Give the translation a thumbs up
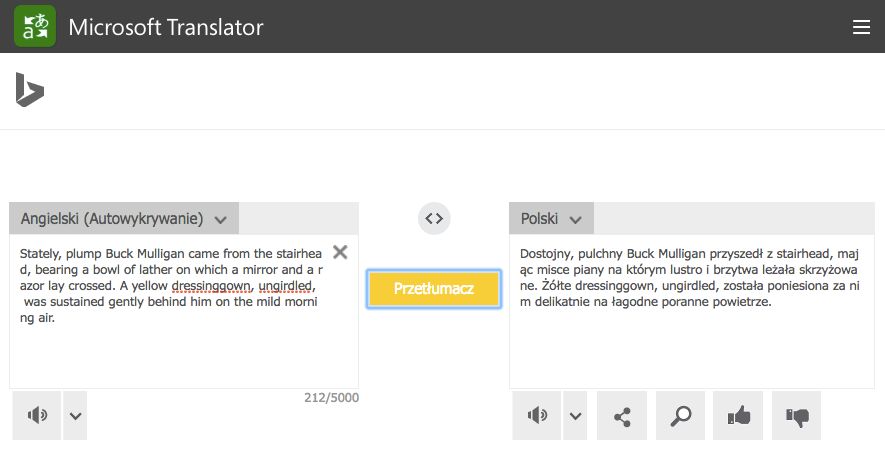Image resolution: width=885 pixels, height=463 pixels. [x=739, y=415]
